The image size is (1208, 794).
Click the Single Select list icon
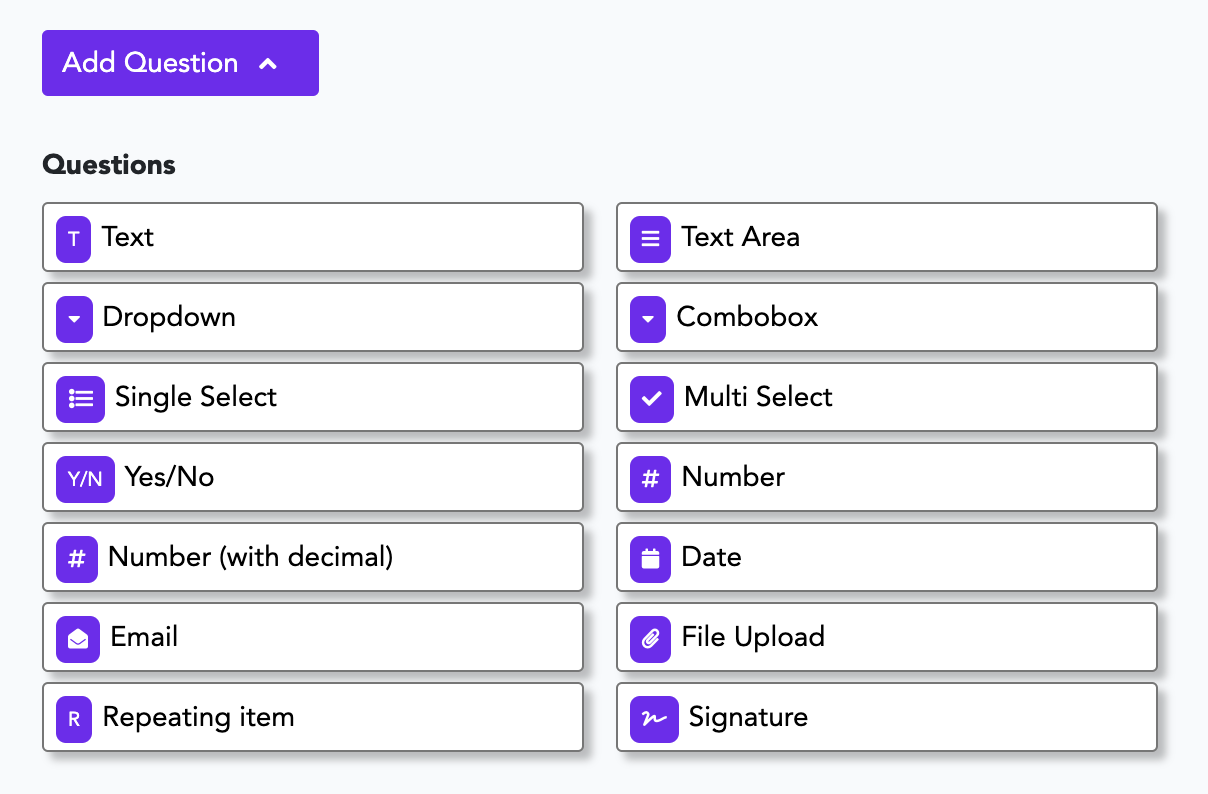point(80,398)
